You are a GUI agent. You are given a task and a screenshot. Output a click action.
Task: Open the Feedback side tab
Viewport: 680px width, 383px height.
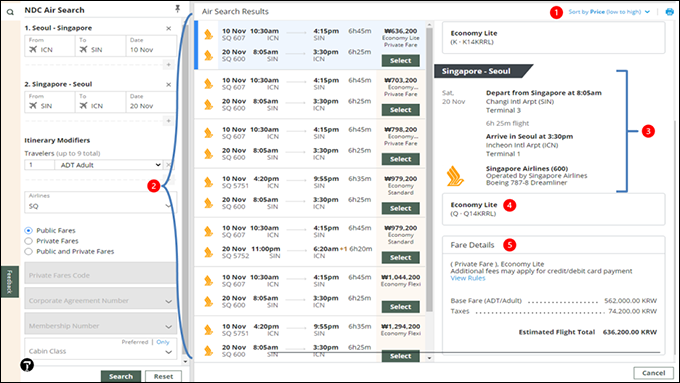click(x=10, y=282)
